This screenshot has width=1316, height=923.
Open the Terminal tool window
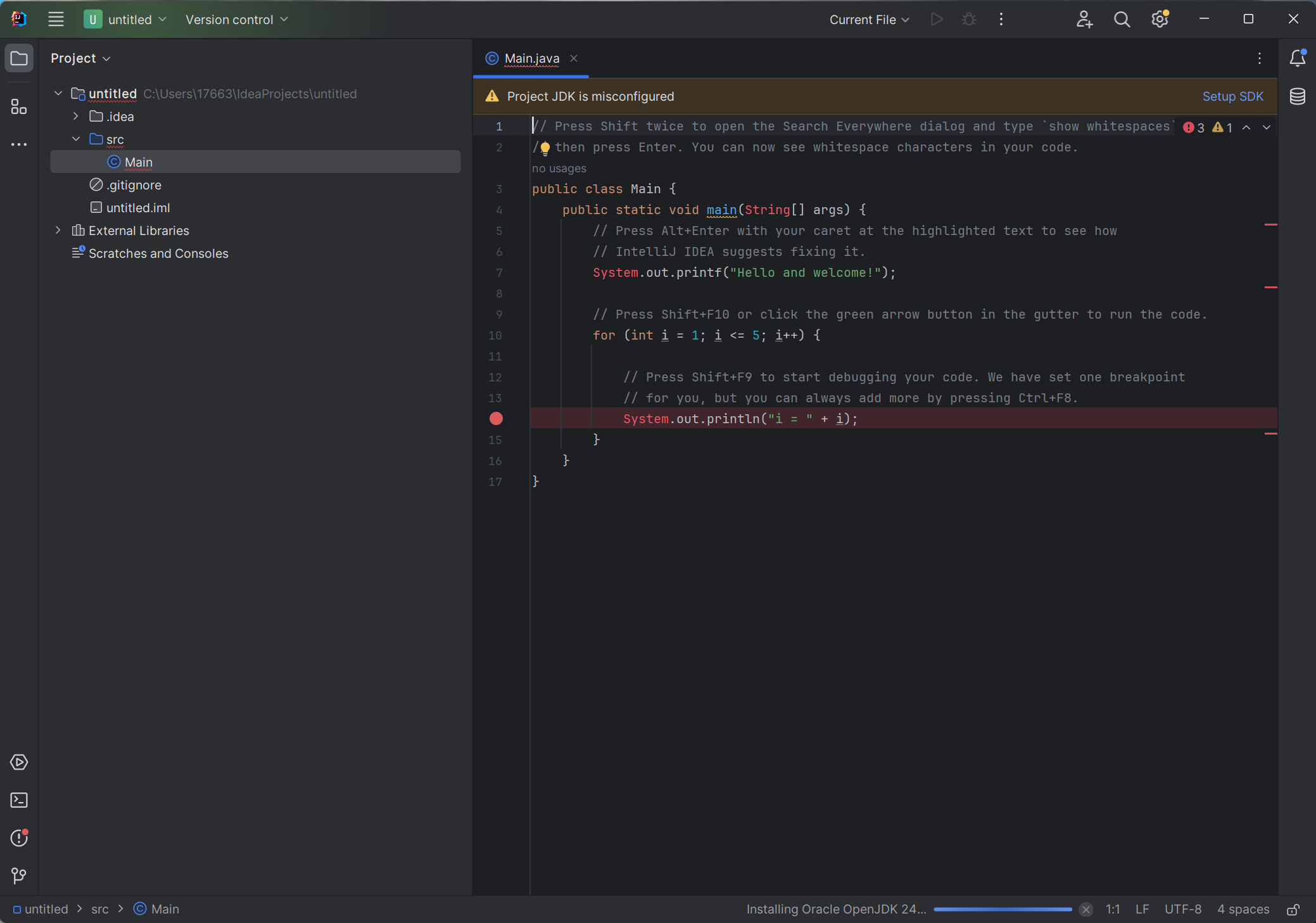coord(19,800)
